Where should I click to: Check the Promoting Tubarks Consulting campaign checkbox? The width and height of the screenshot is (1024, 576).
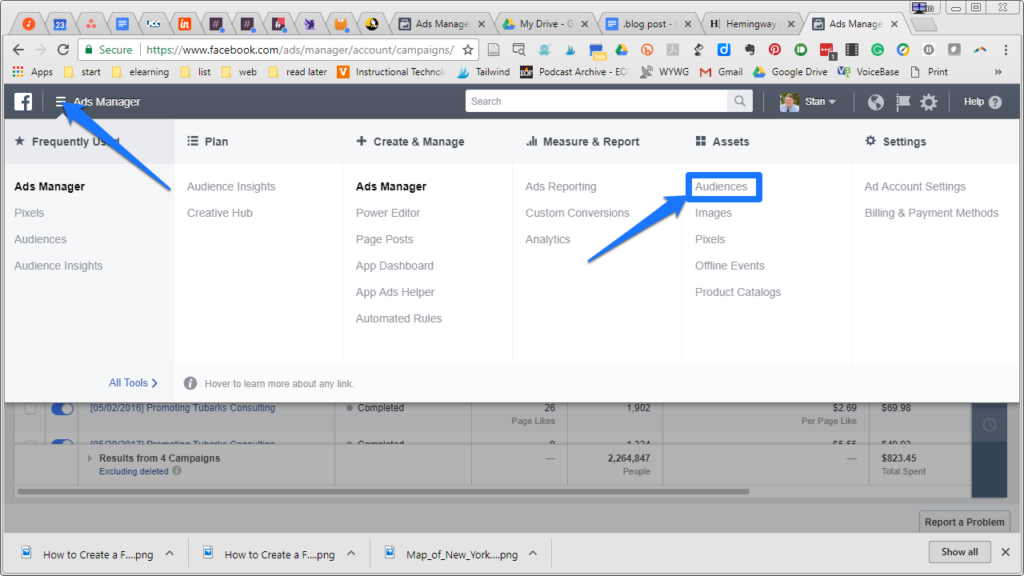click(30, 409)
